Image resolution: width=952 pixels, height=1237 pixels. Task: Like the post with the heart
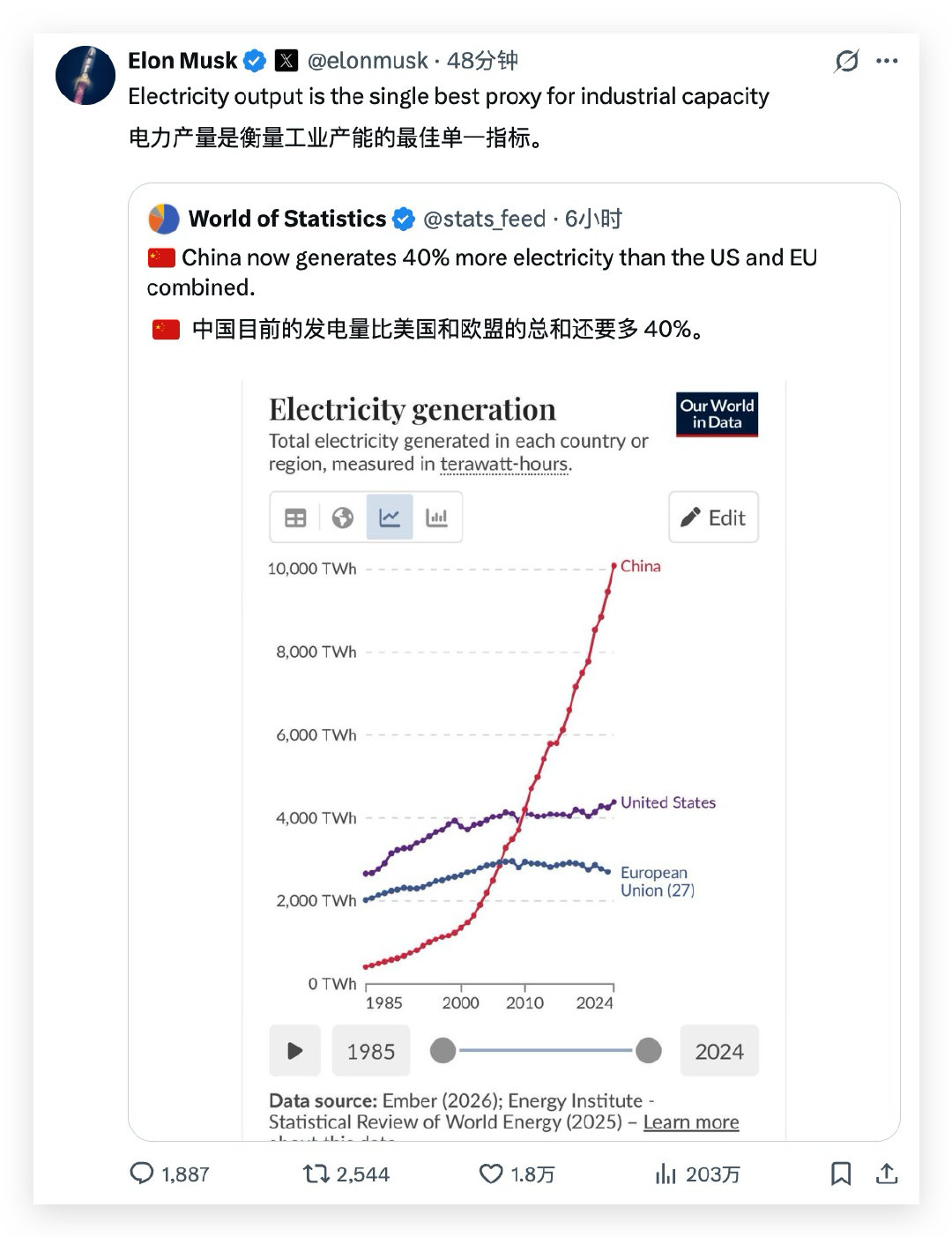pos(490,1174)
